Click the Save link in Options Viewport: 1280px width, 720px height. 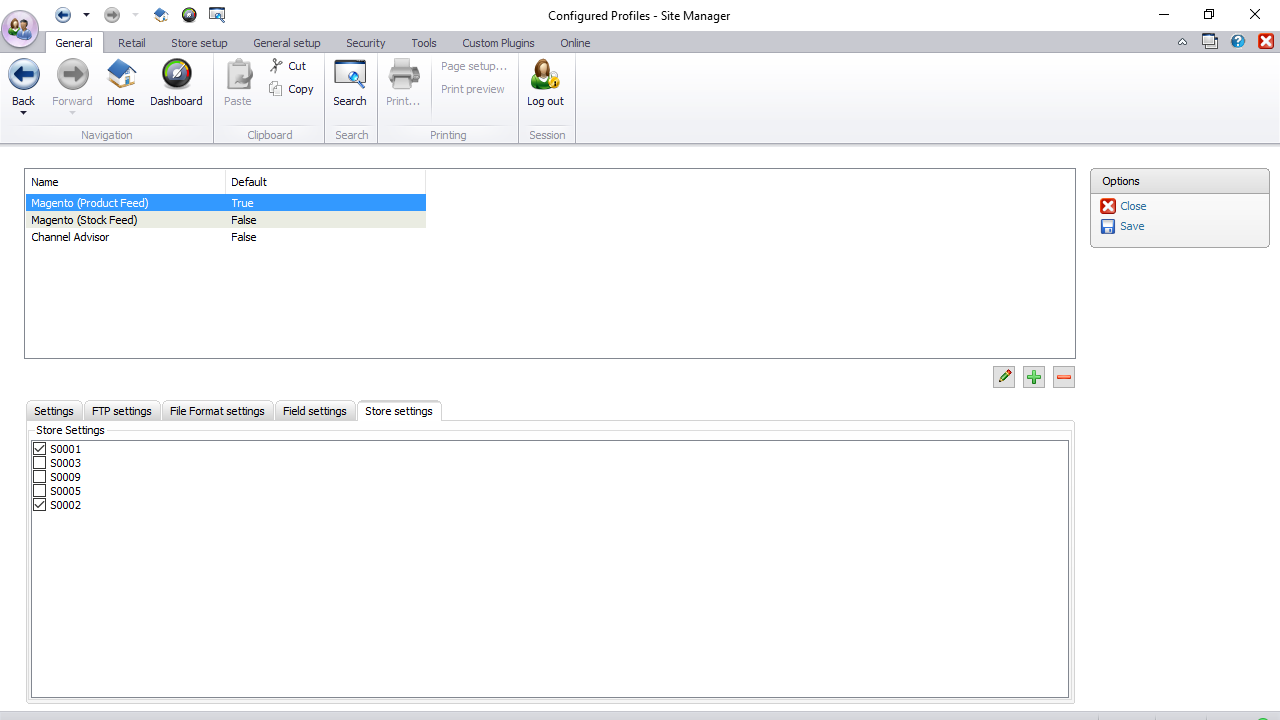click(1132, 226)
